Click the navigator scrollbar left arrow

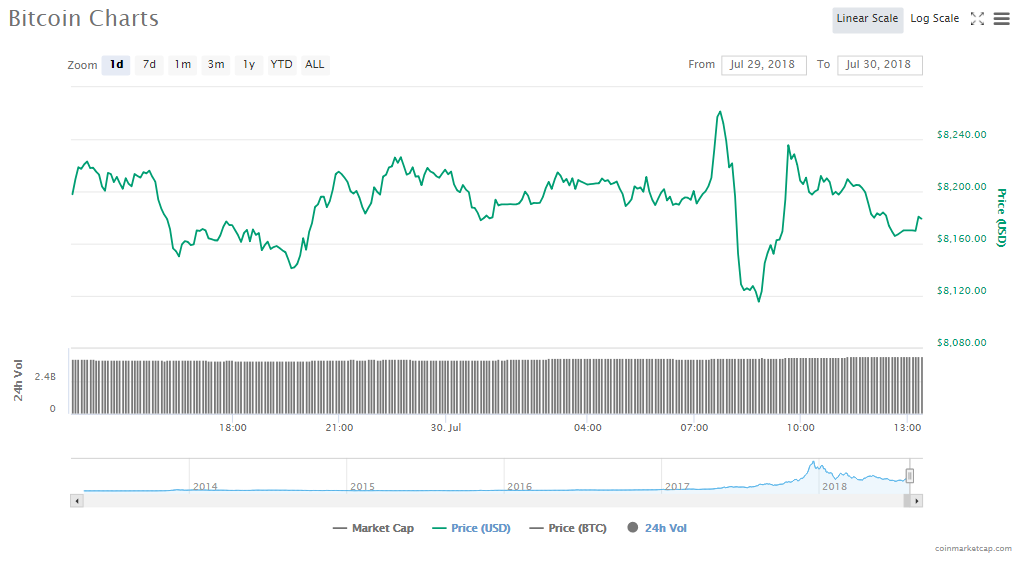pos(76,500)
